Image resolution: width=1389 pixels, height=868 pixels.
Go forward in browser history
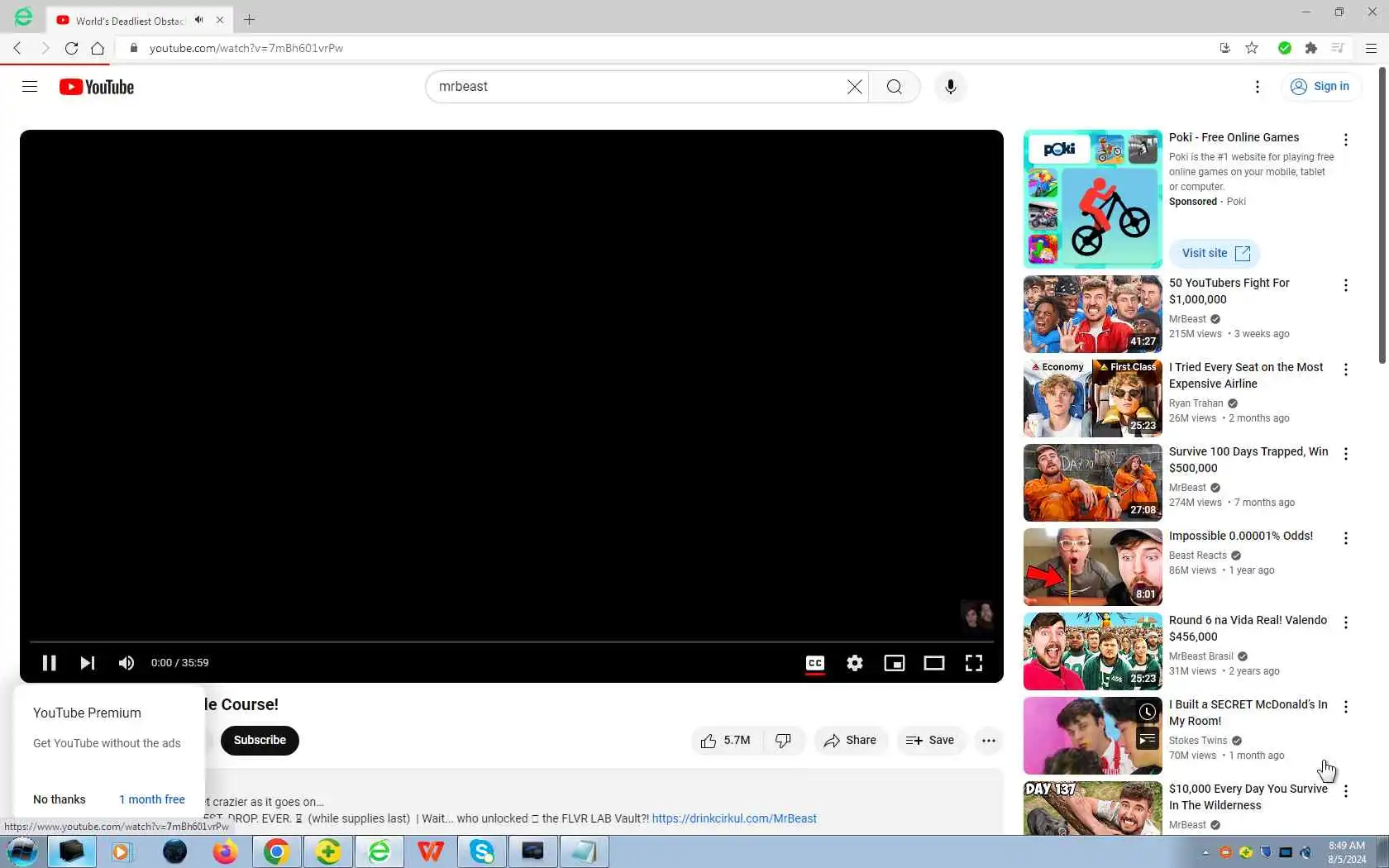click(45, 48)
